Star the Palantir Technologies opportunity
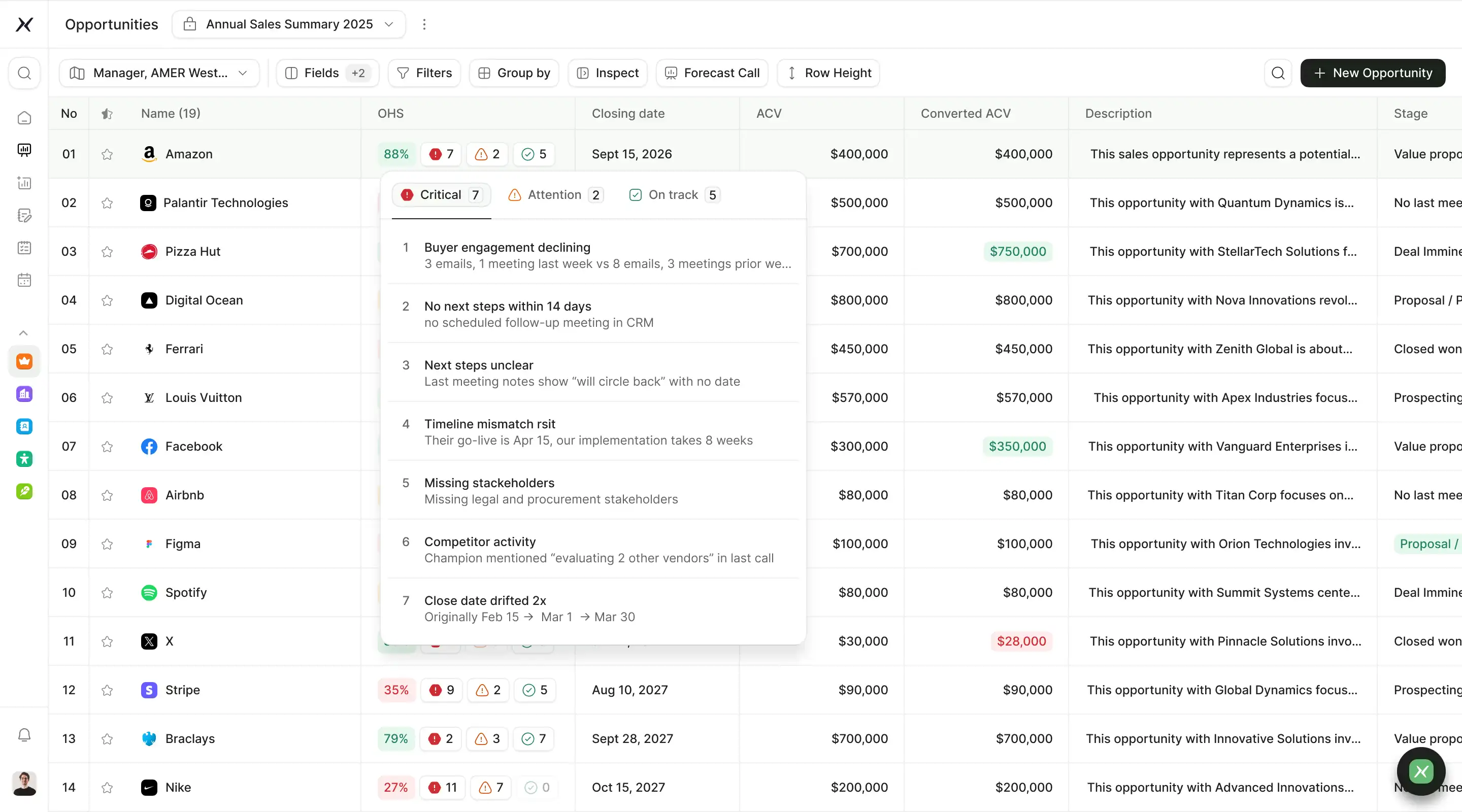 tap(107, 203)
